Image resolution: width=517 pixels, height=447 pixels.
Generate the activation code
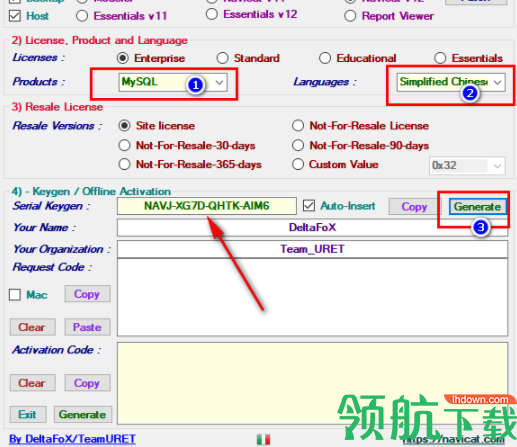tap(83, 414)
